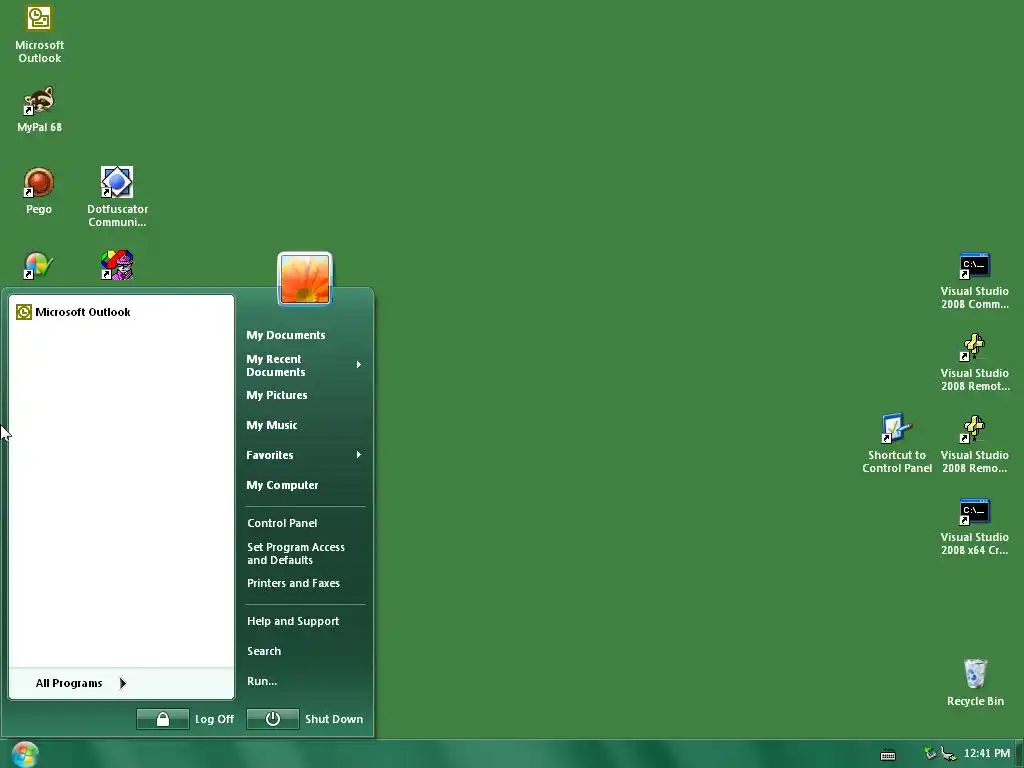Click the lock icon button beside Log Off

point(163,719)
